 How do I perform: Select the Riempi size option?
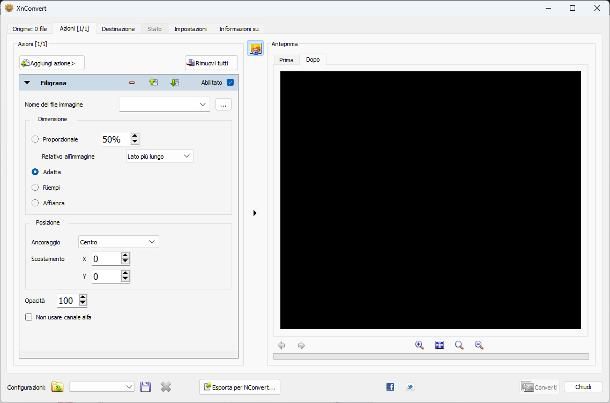click(x=35, y=187)
